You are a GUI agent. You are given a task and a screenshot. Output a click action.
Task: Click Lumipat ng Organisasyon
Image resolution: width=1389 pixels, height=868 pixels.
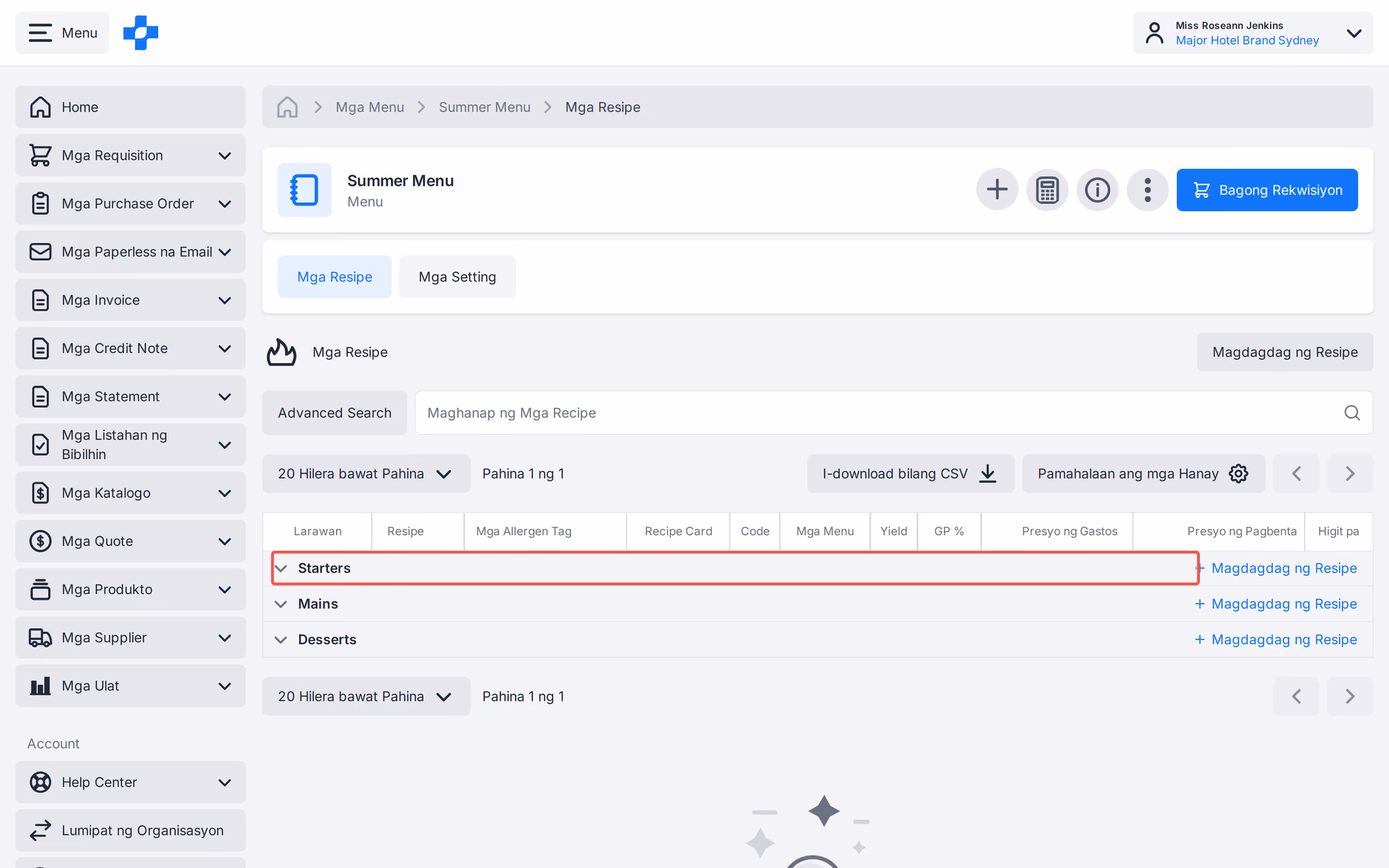(x=130, y=830)
